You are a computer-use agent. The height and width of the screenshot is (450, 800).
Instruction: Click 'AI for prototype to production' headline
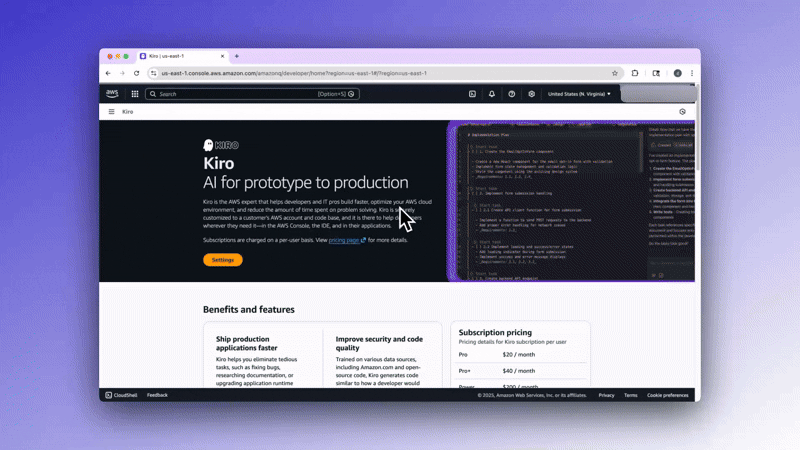click(x=306, y=182)
